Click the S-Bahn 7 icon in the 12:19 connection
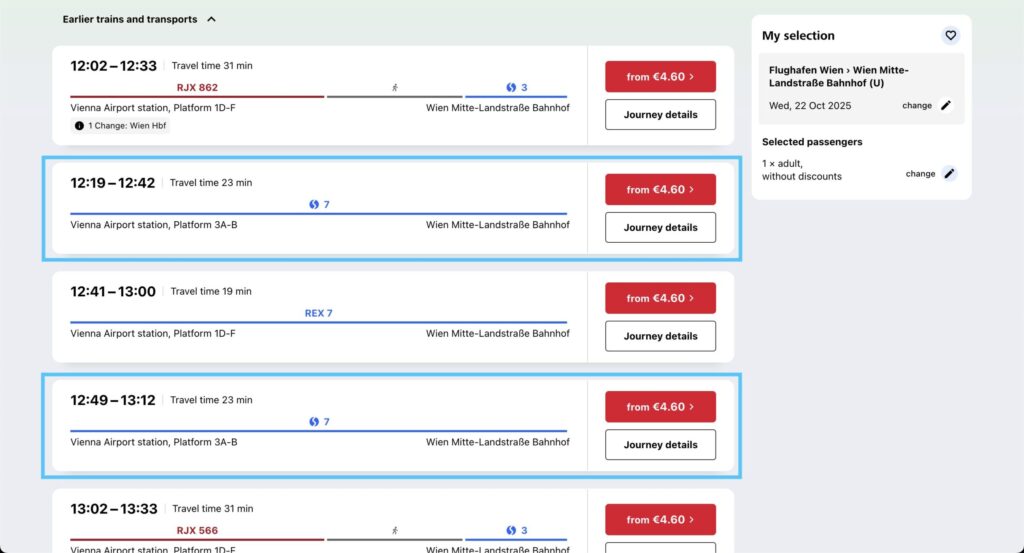This screenshot has width=1024, height=553. click(313, 205)
